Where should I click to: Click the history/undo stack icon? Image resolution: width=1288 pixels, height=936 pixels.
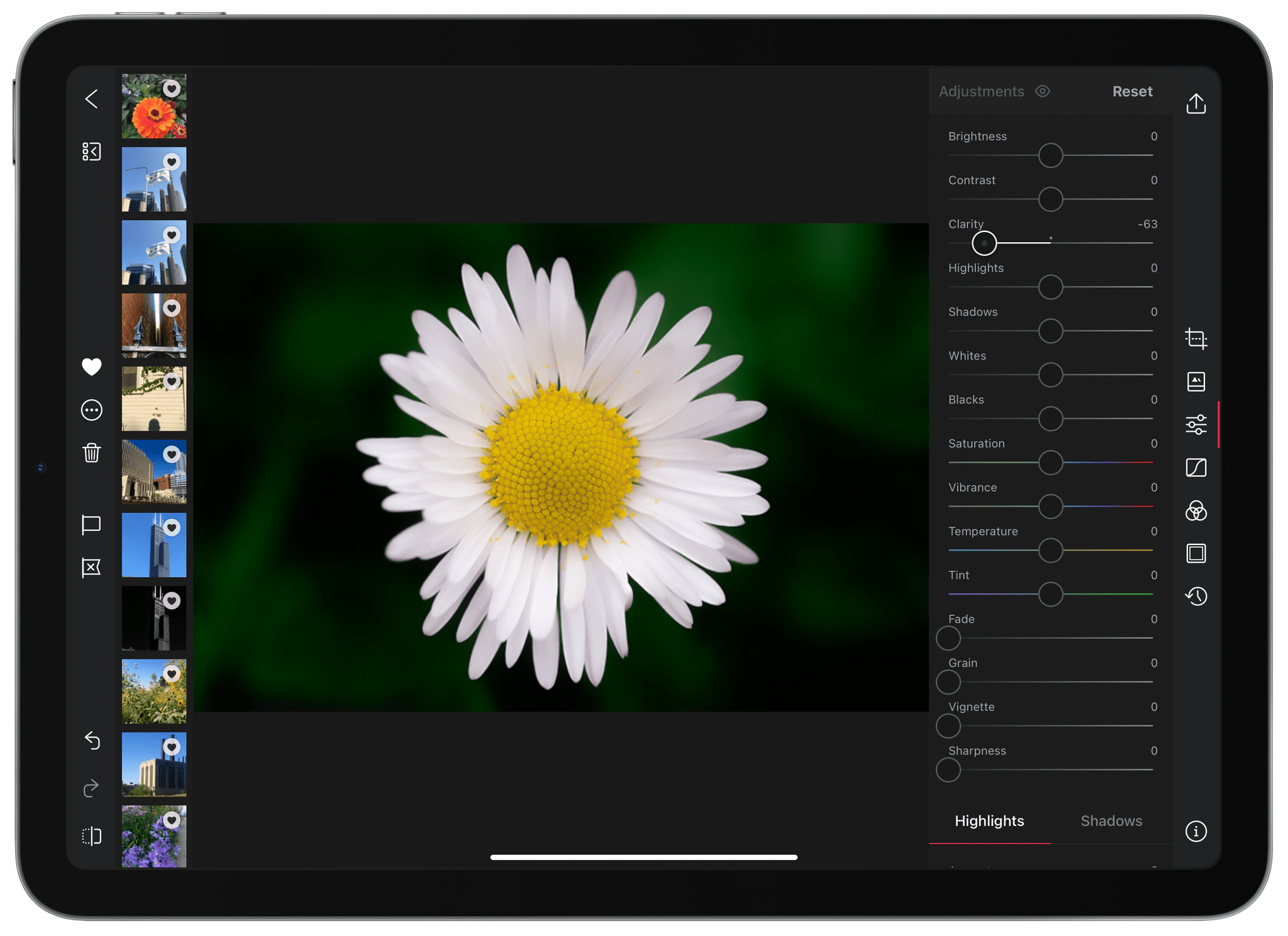pos(1197,596)
